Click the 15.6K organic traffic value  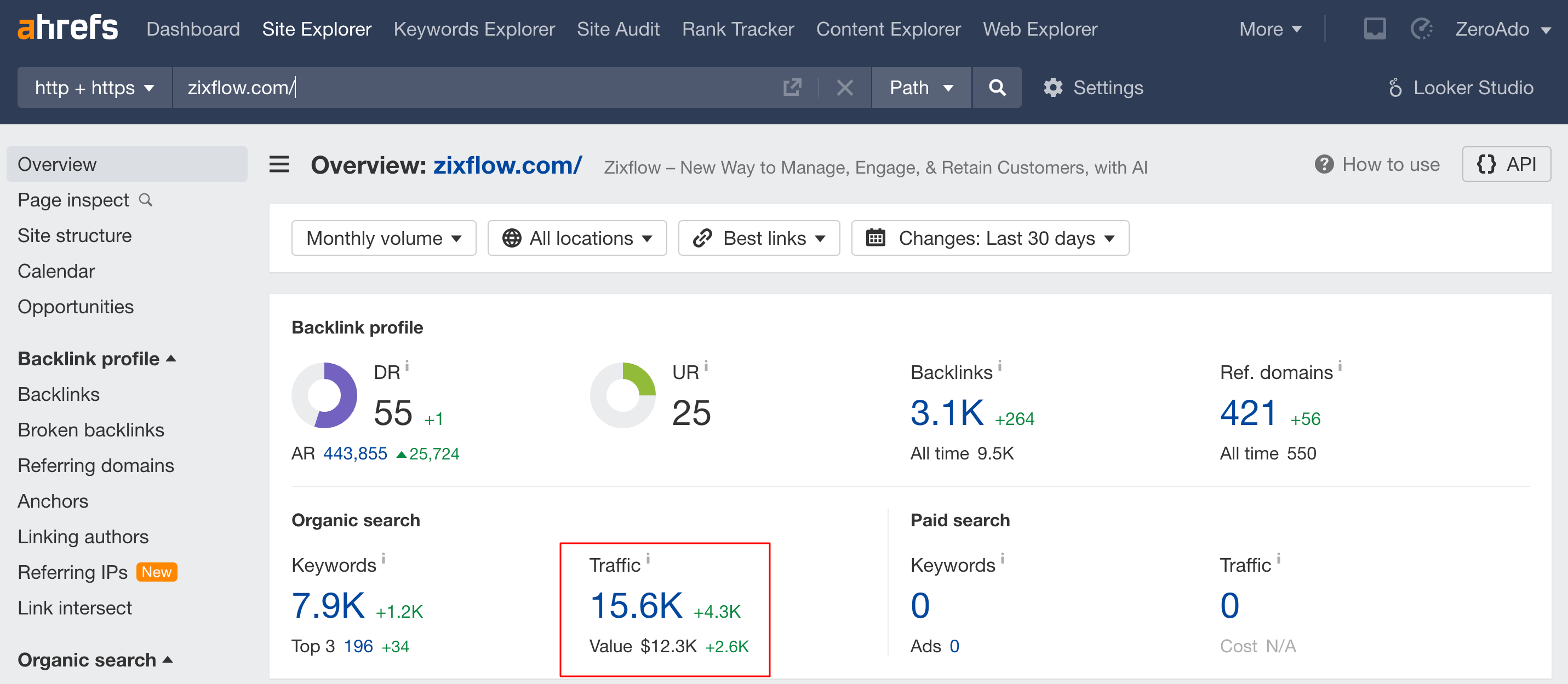pos(636,606)
